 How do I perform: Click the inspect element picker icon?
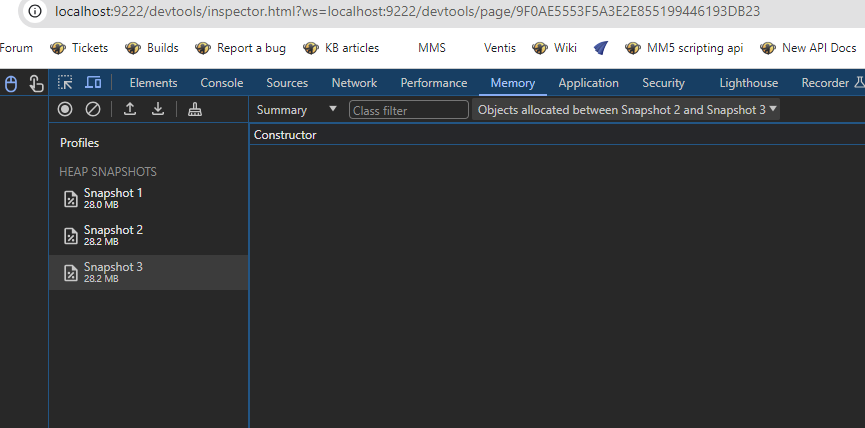click(x=65, y=83)
